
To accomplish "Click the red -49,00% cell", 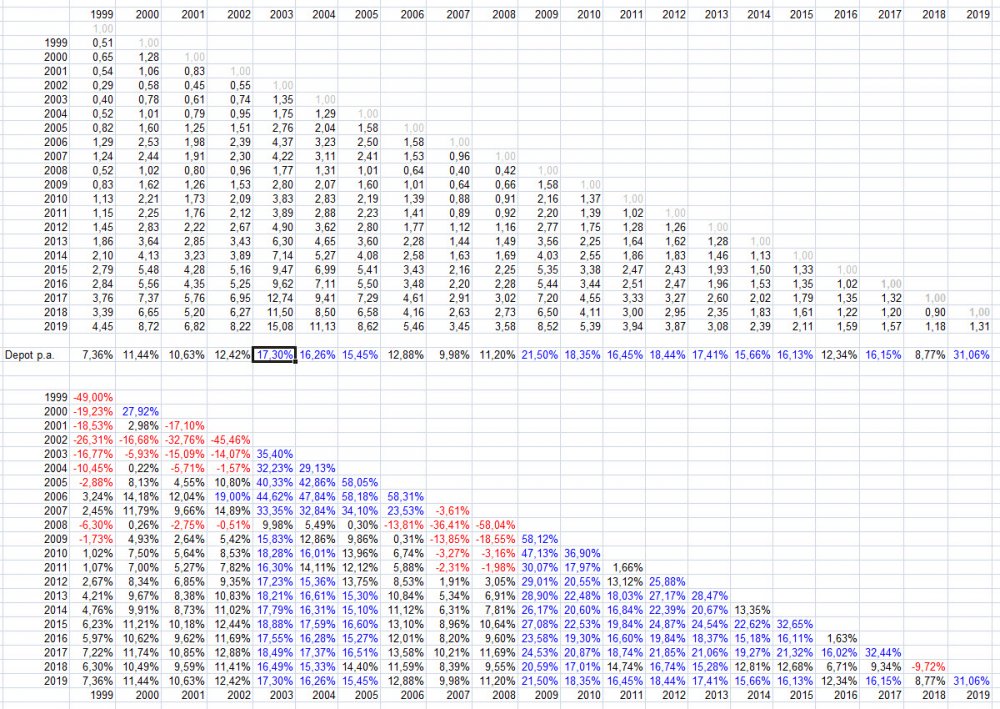I will (93, 397).
